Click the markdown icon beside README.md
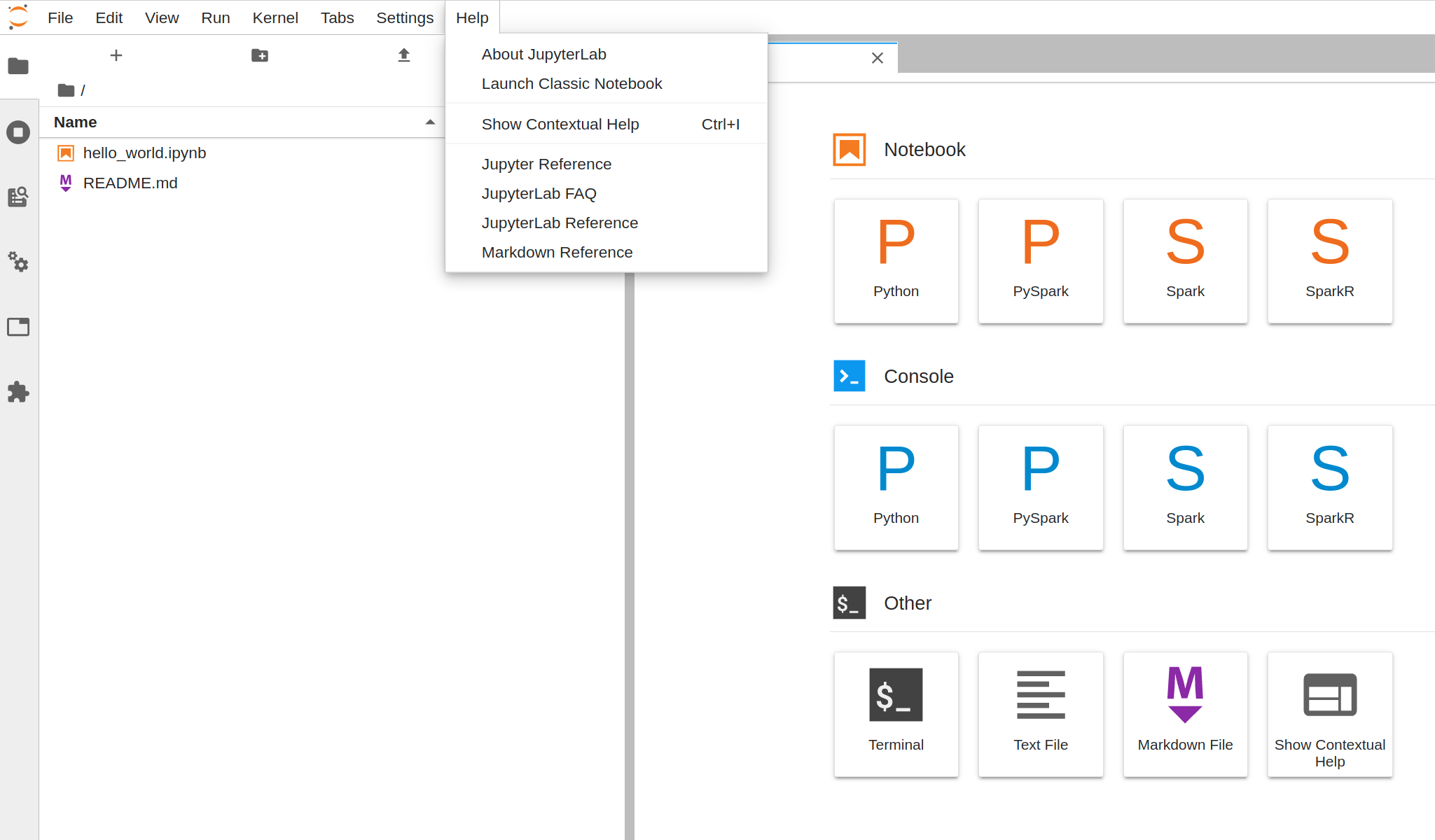1435x840 pixels. 66,183
